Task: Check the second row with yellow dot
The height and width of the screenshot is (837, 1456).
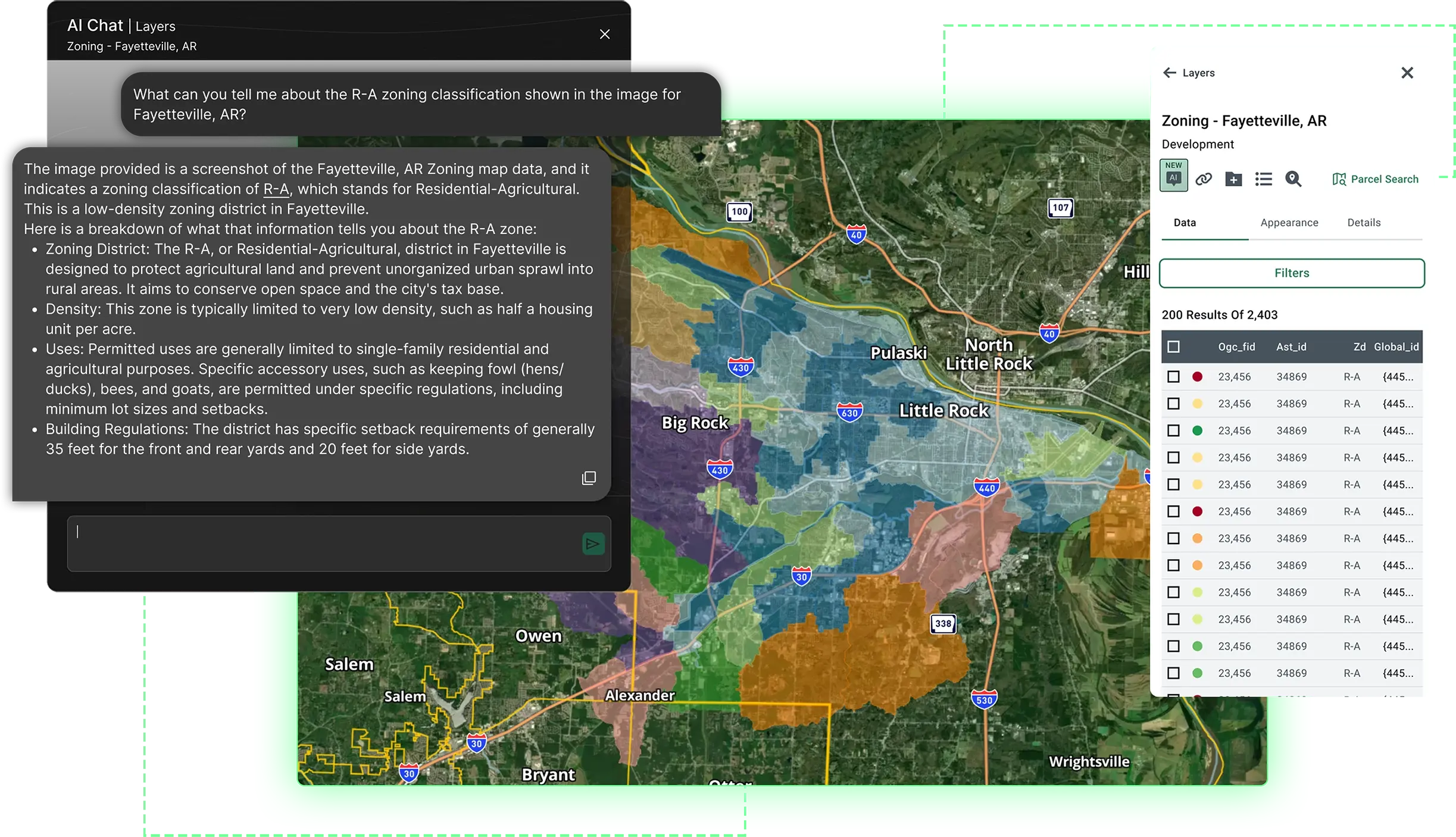Action: pyautogui.click(x=1173, y=404)
